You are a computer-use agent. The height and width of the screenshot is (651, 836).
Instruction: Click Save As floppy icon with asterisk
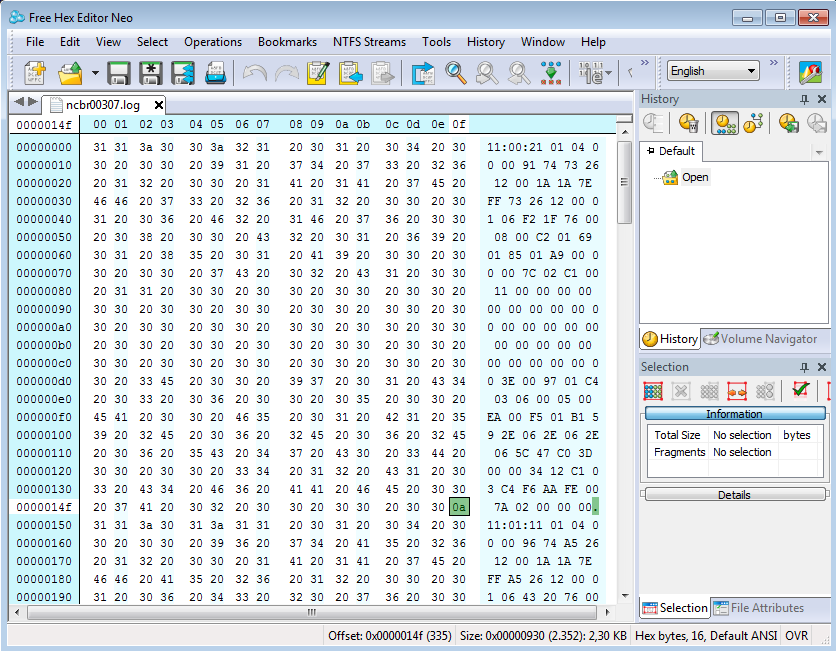pyautogui.click(x=151, y=73)
